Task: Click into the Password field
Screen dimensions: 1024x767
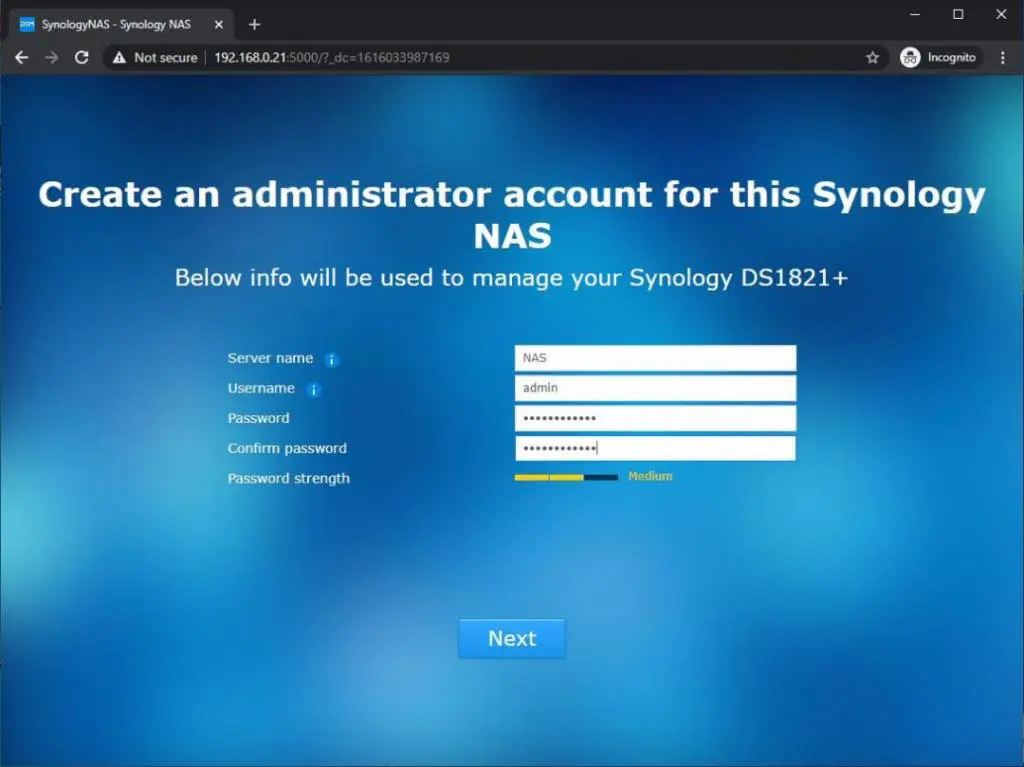Action: coord(655,418)
